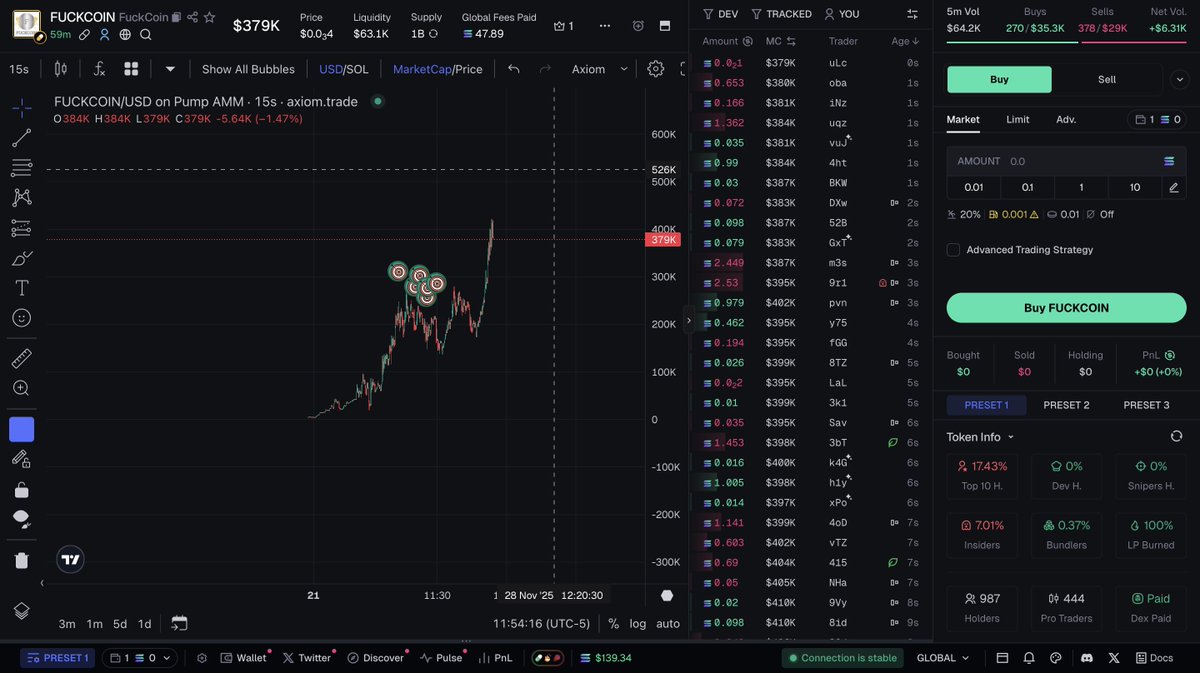Toggle auto scale on chart

(x=668, y=623)
